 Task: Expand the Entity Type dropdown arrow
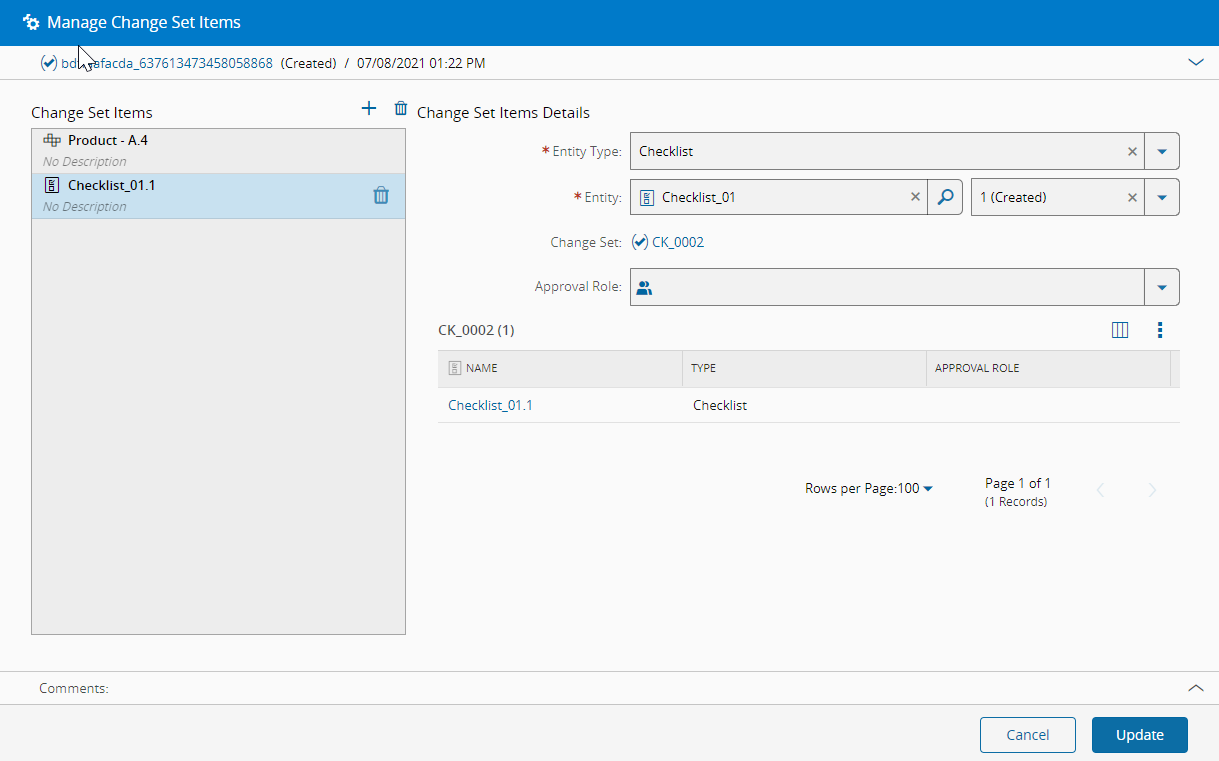(x=1162, y=152)
